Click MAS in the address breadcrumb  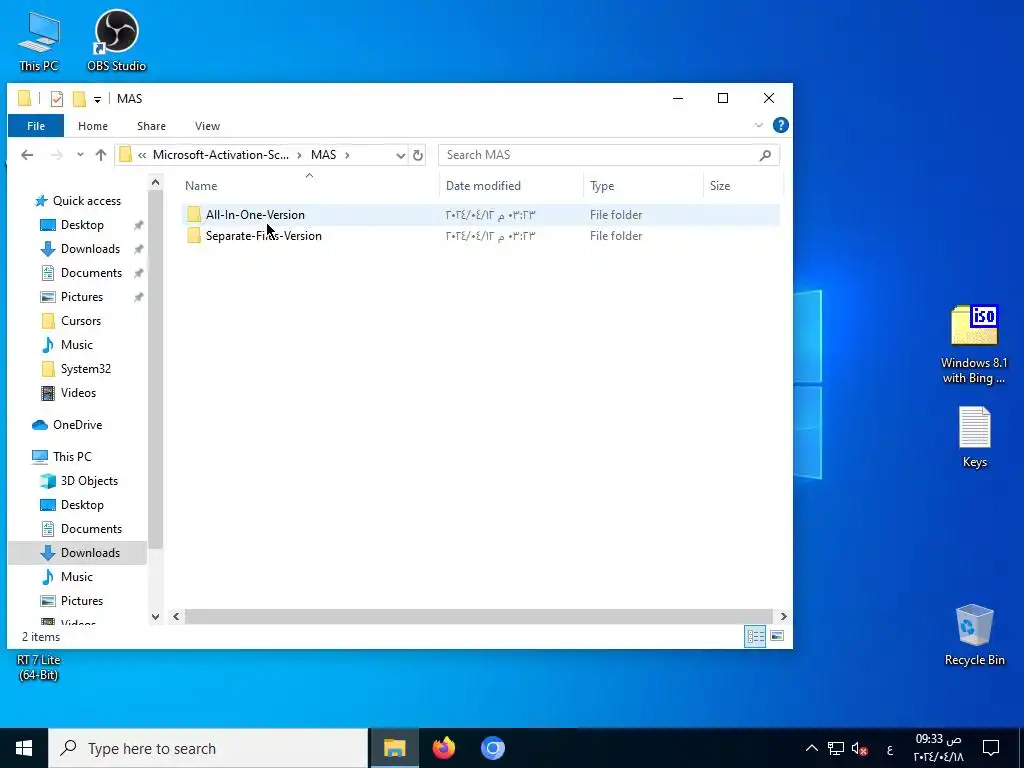coord(323,155)
